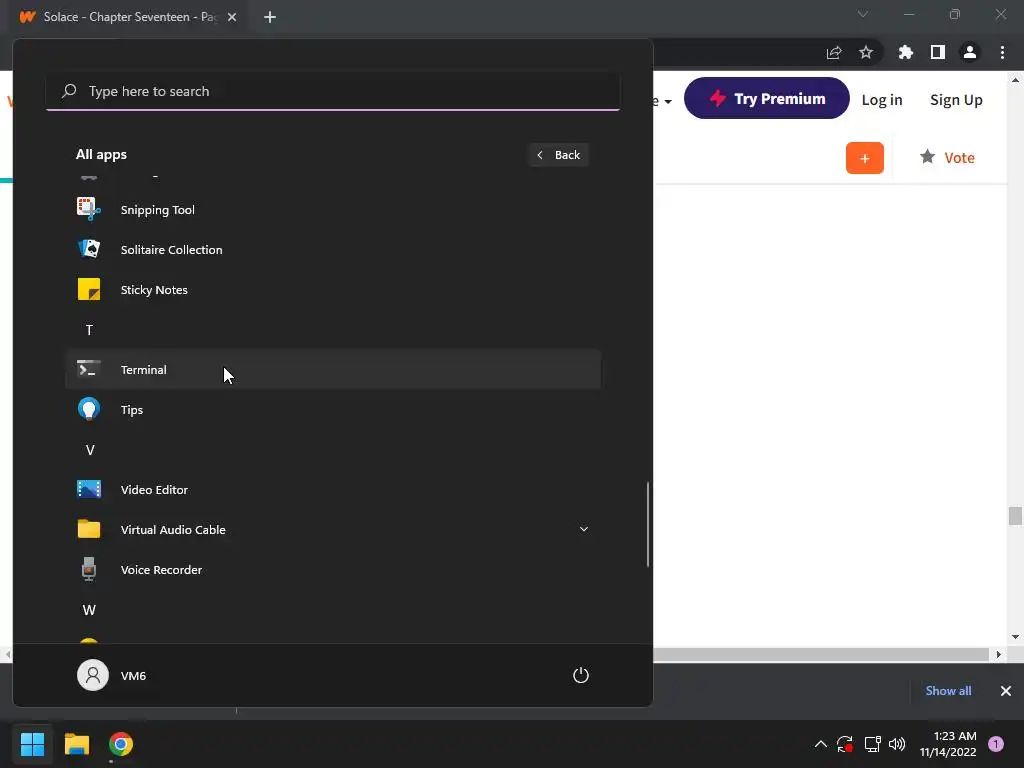
Task: Share this page via Chrome share icon
Action: 834,52
